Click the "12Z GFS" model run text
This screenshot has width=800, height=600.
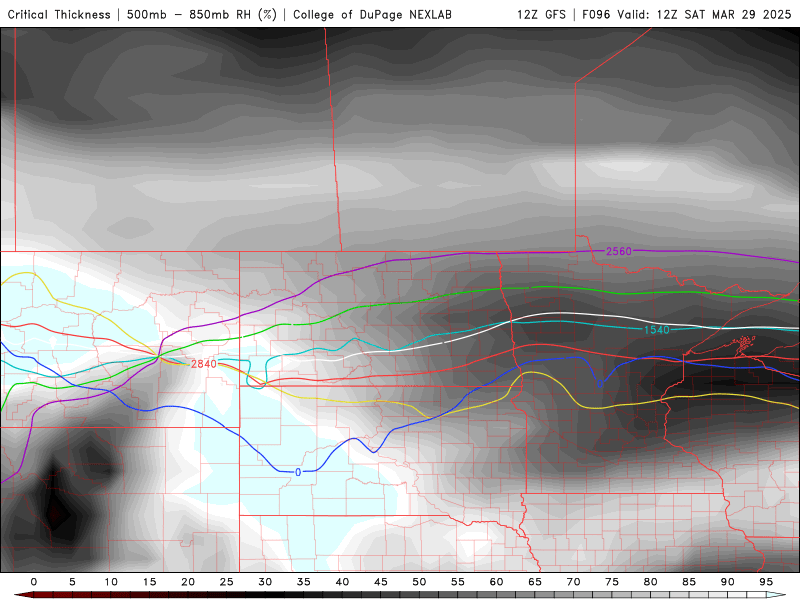[541, 14]
